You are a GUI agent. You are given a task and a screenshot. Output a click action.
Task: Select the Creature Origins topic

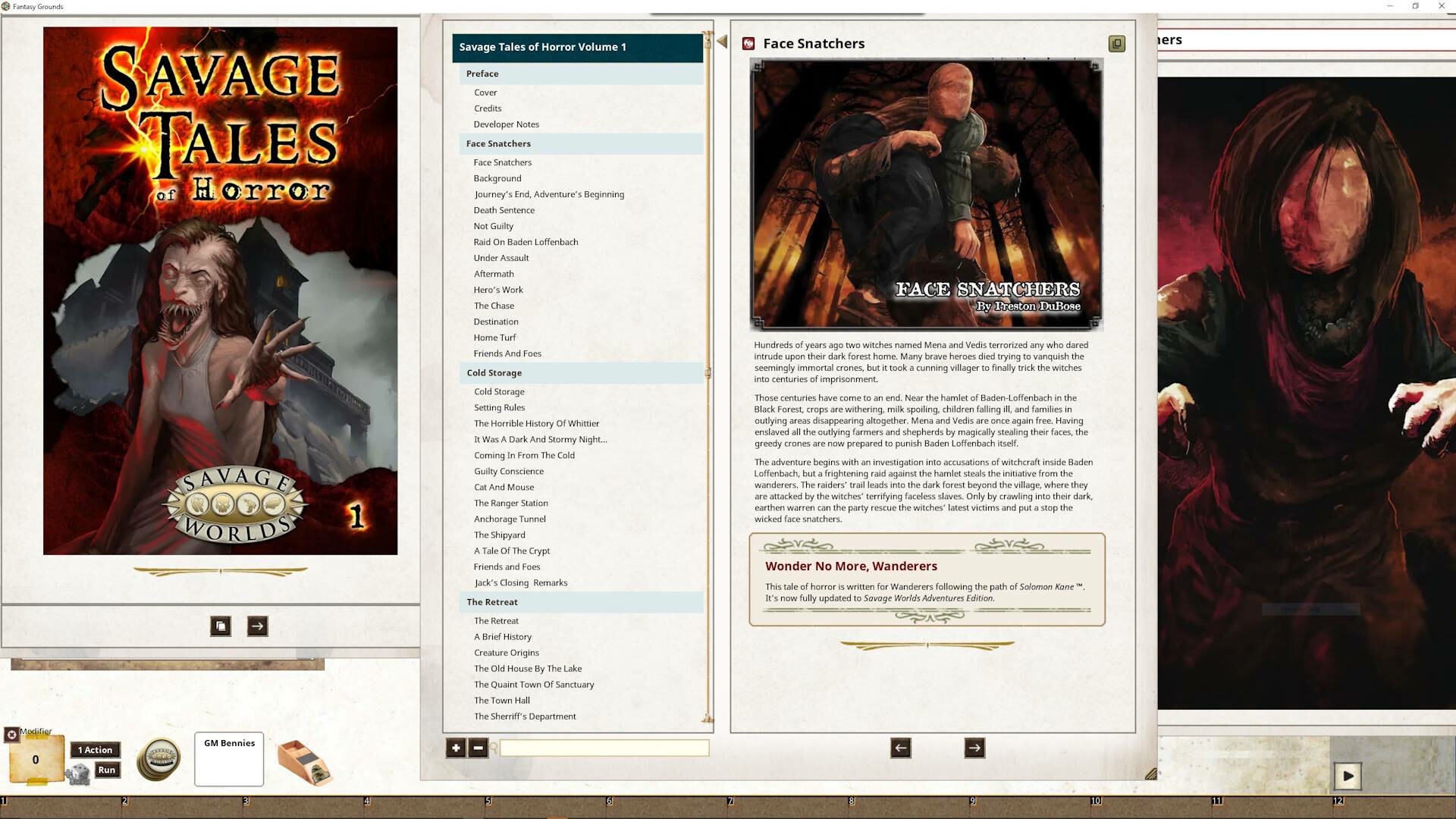point(507,652)
